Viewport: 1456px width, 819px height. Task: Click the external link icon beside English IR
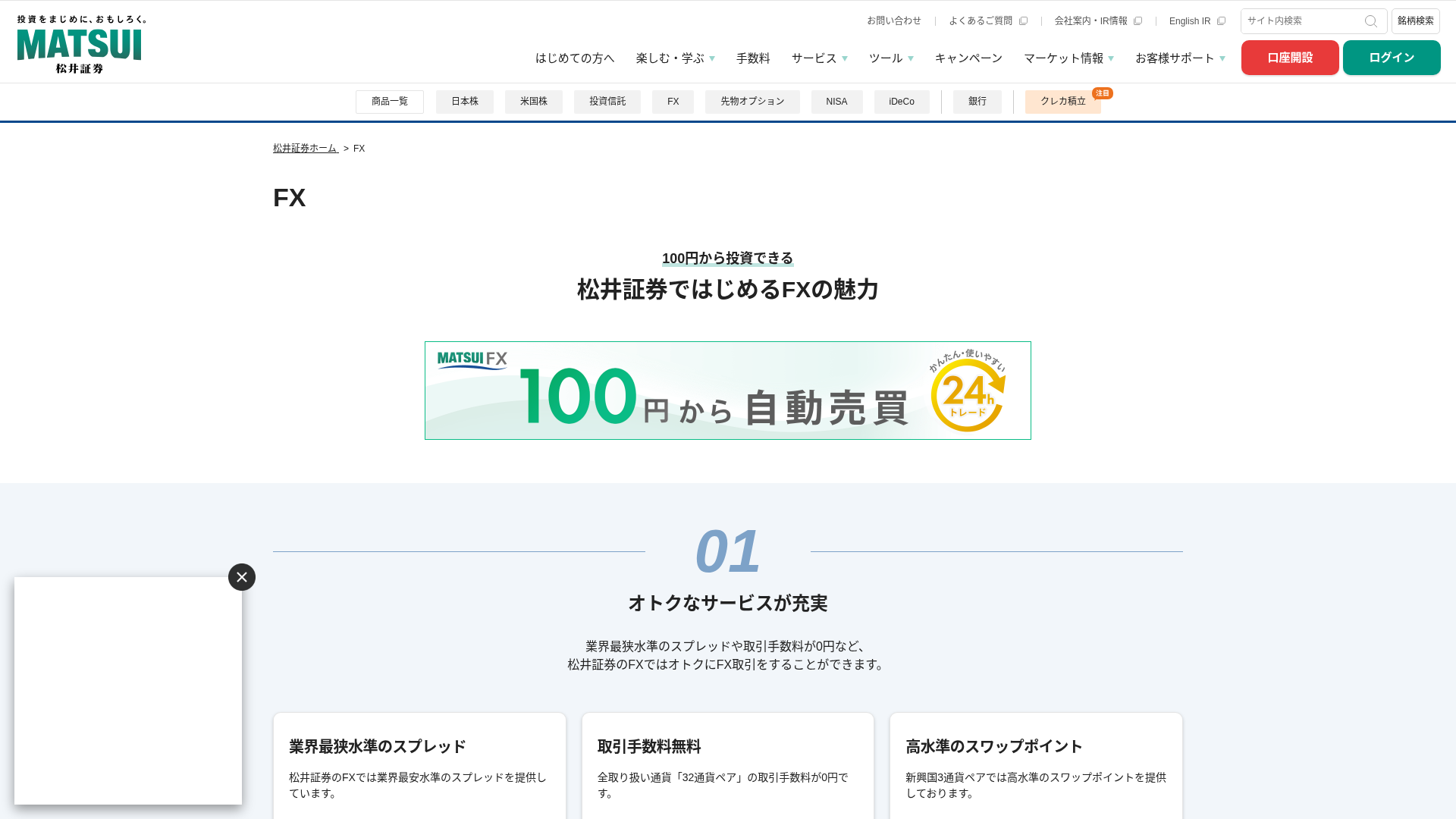point(1221,21)
